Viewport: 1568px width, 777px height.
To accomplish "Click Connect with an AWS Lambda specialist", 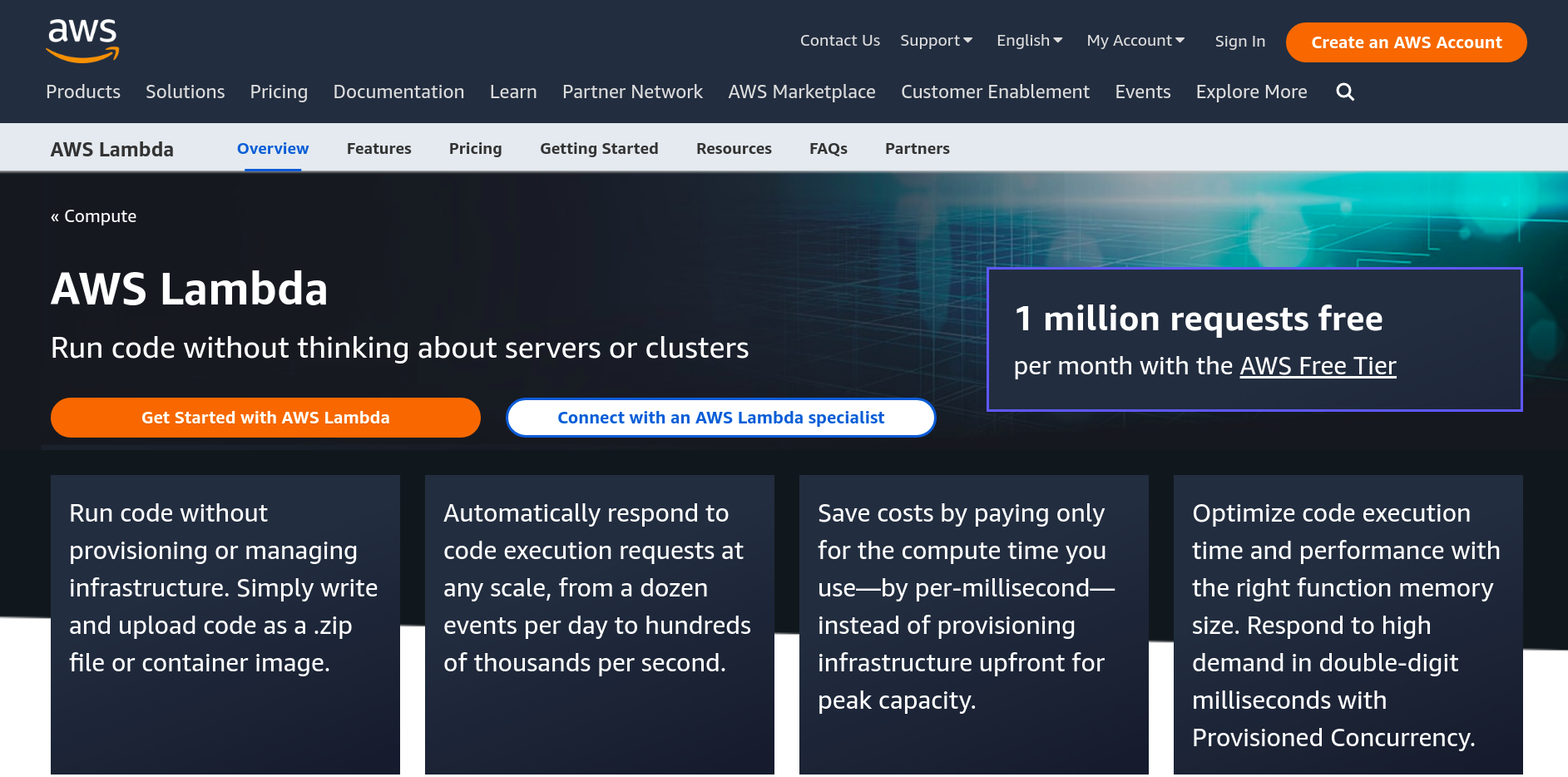I will coord(720,418).
